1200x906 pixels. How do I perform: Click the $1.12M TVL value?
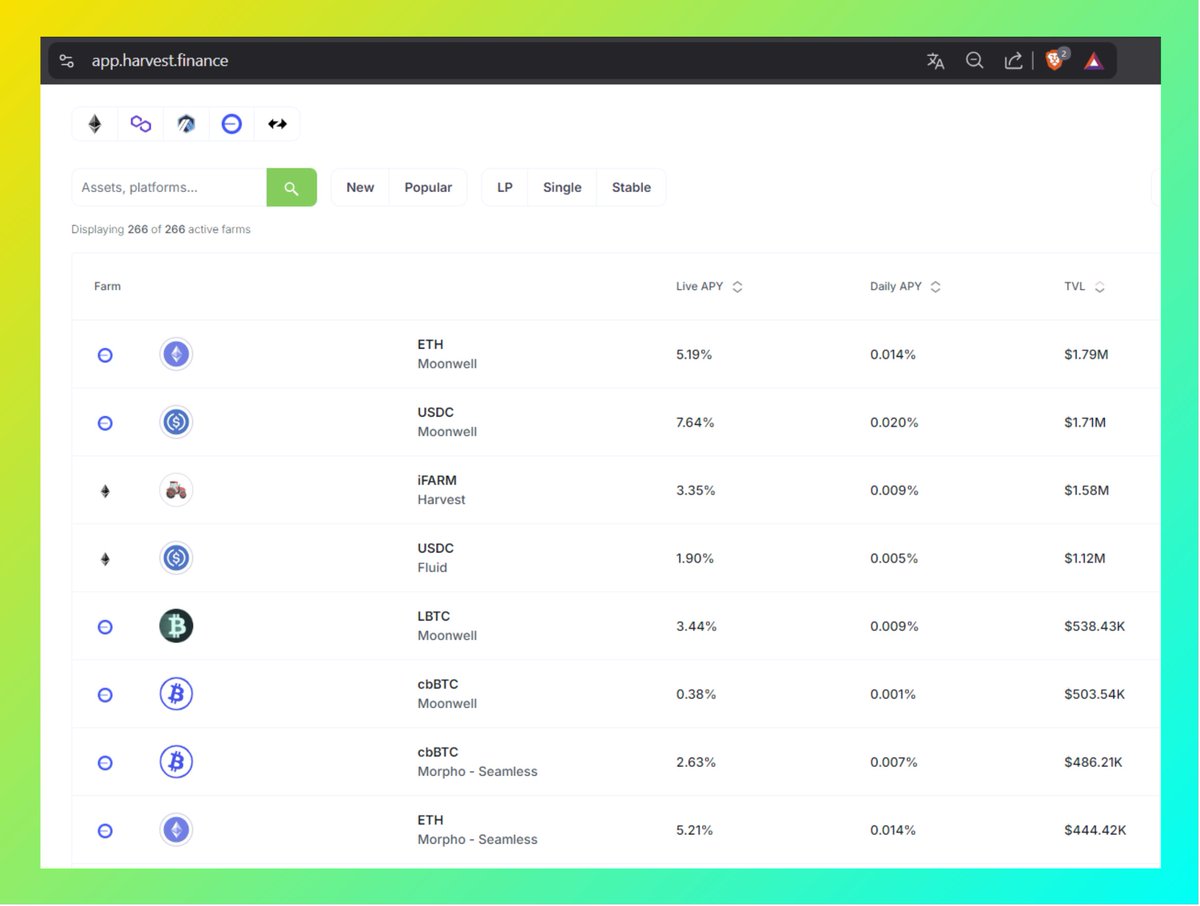point(1085,558)
